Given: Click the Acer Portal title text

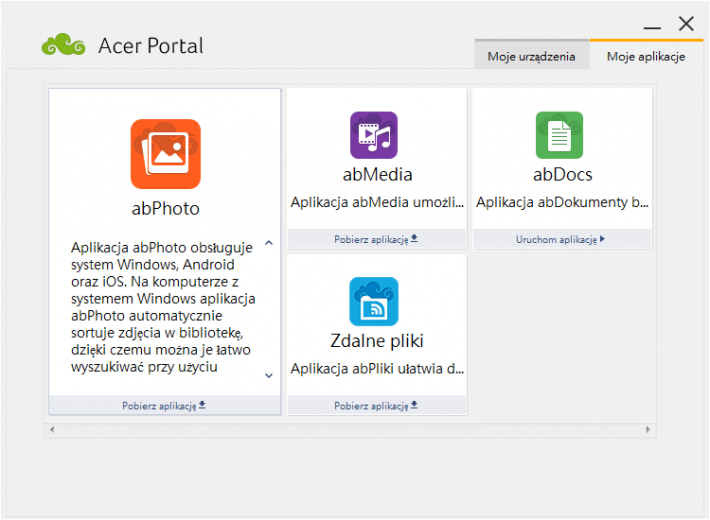Looking at the screenshot, I should coord(151,46).
